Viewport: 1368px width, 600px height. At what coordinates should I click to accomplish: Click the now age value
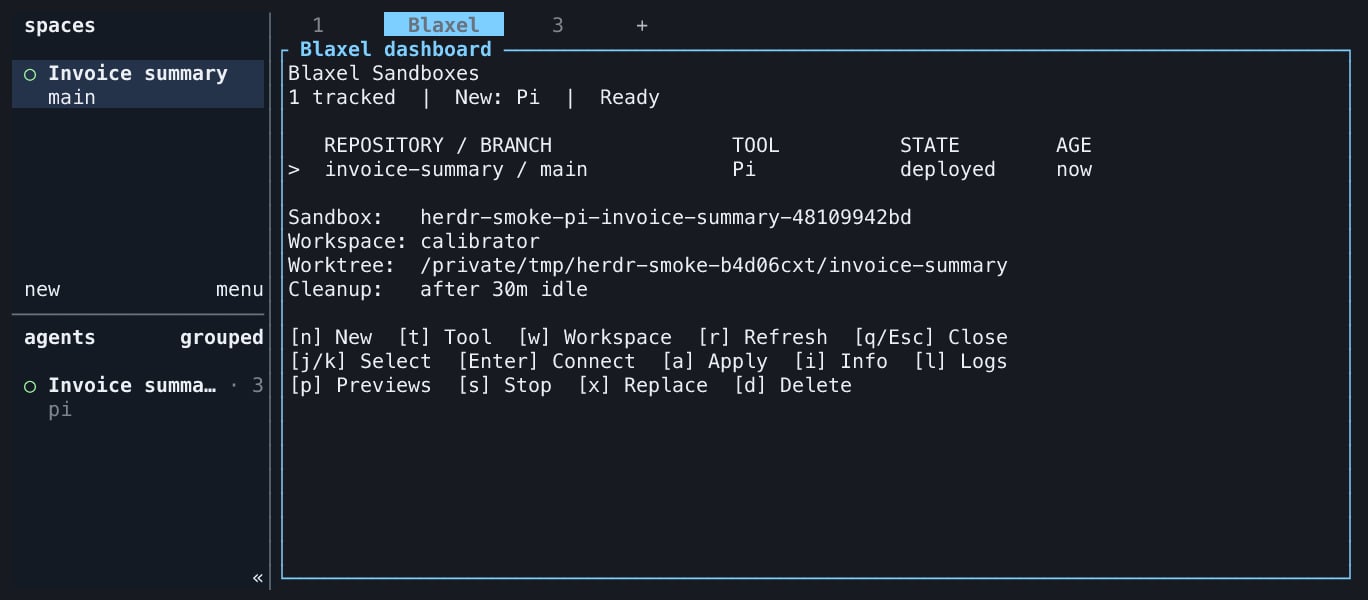pos(1074,170)
